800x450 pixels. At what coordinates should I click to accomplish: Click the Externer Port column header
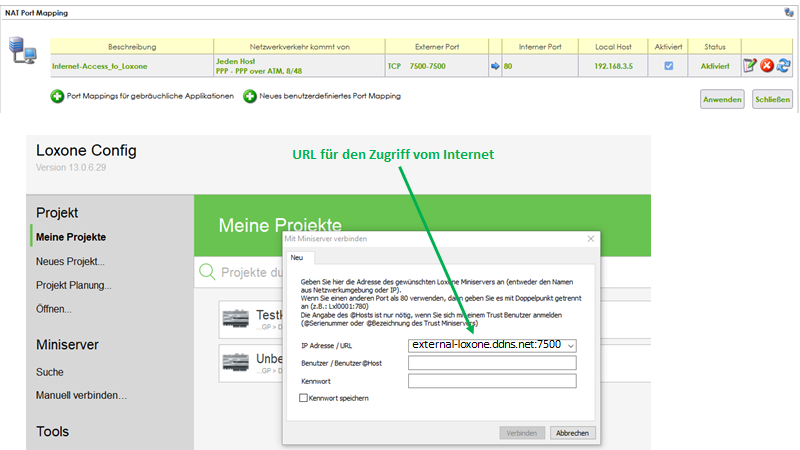point(437,46)
